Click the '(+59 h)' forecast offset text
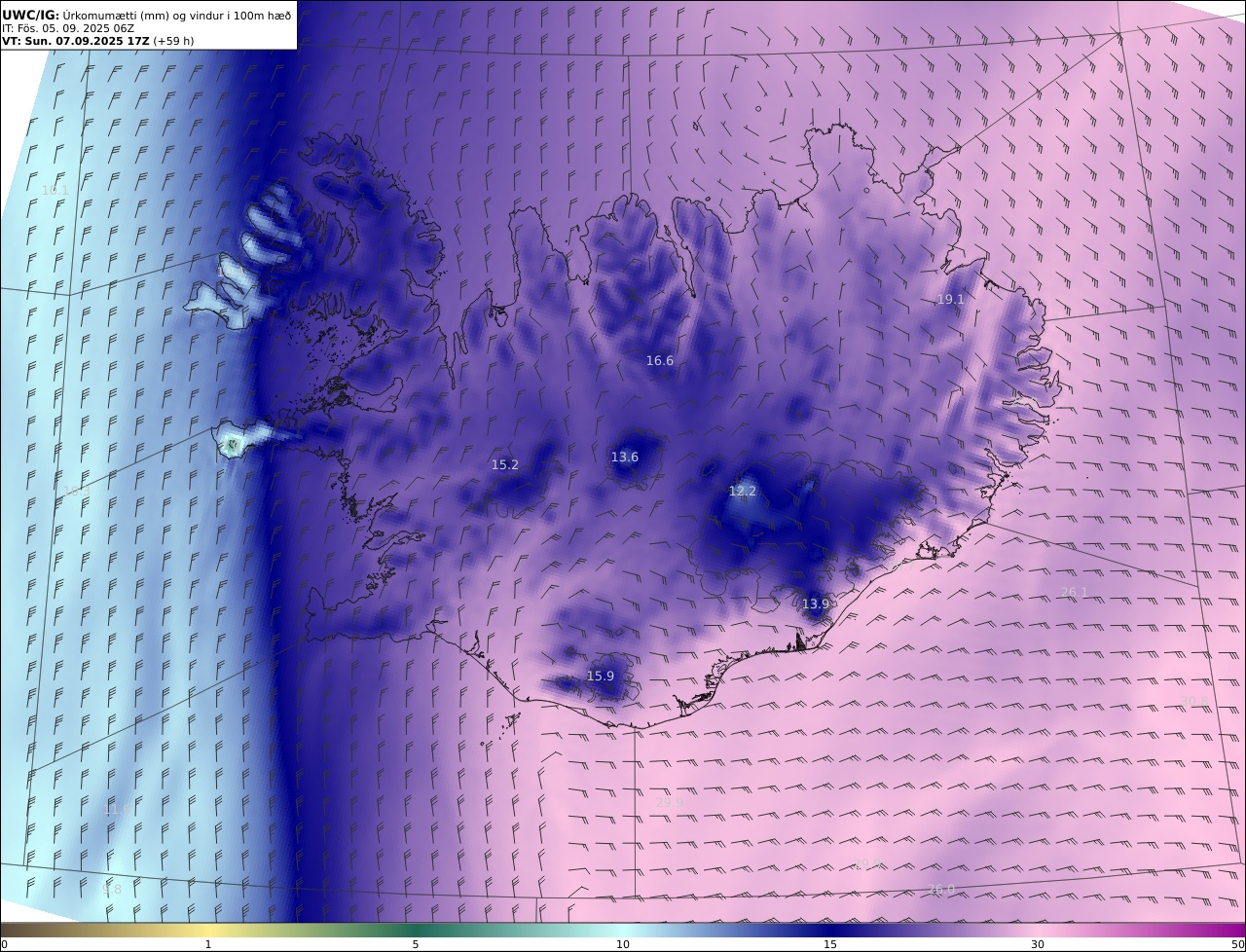The height and width of the screenshot is (952, 1246). pos(173,41)
